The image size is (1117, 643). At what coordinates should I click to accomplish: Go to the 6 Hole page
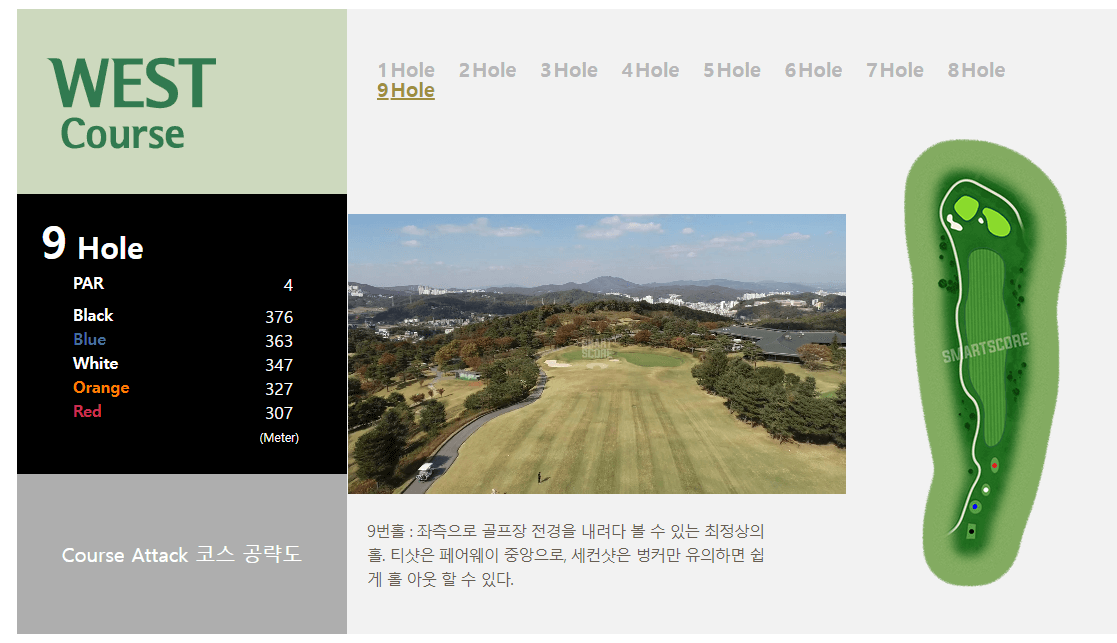coord(813,70)
